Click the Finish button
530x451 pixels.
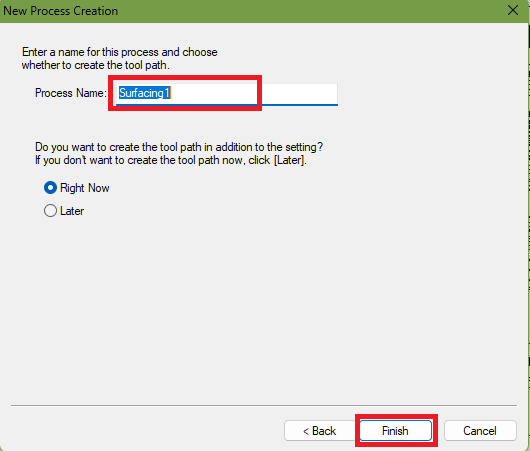(x=395, y=431)
